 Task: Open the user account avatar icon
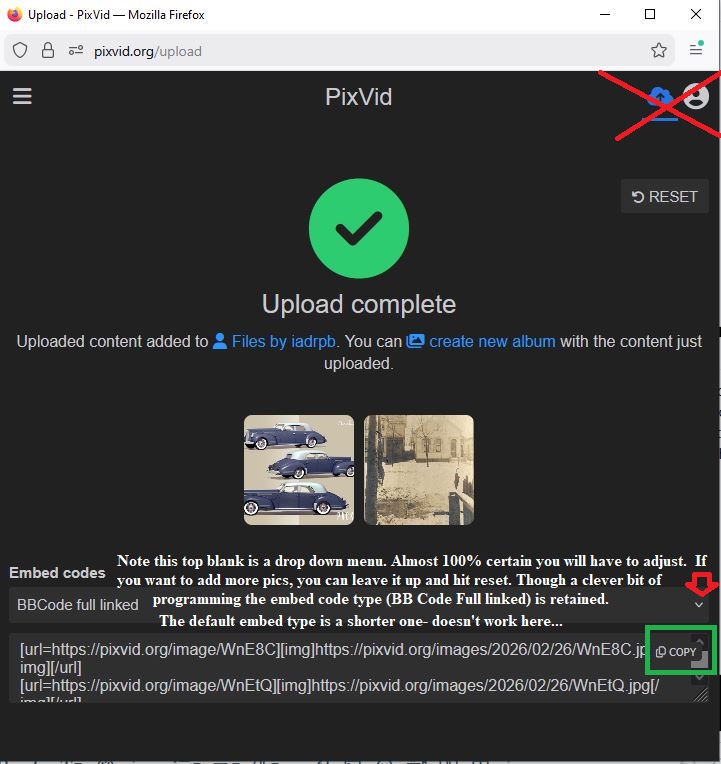696,96
